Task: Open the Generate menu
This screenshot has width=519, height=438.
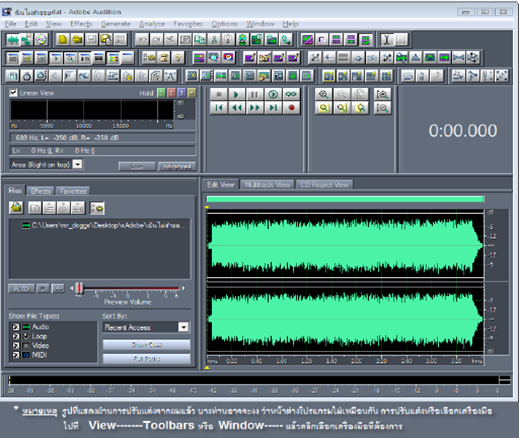Action: [x=116, y=24]
